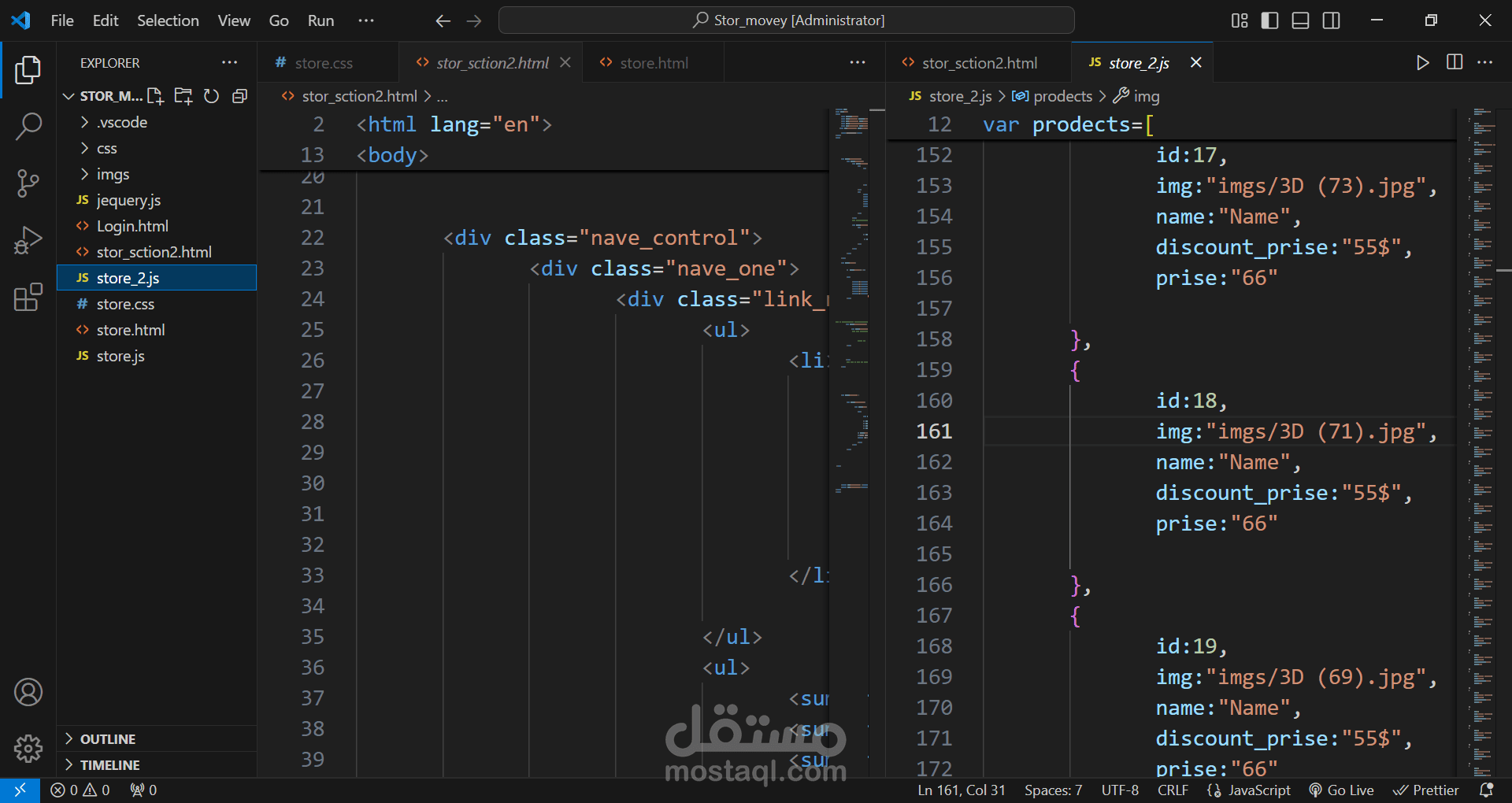Show errors and warnings in status bar
Screen dimensions: 1512x803
point(80,790)
